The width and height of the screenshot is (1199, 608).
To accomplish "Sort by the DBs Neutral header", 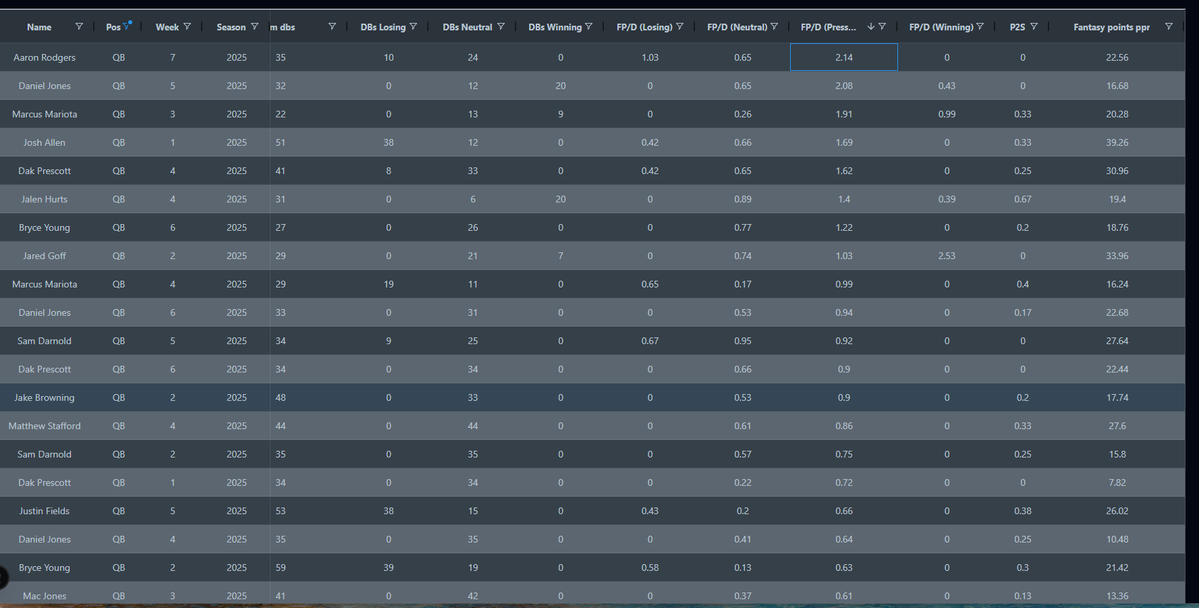I will click(467, 28).
